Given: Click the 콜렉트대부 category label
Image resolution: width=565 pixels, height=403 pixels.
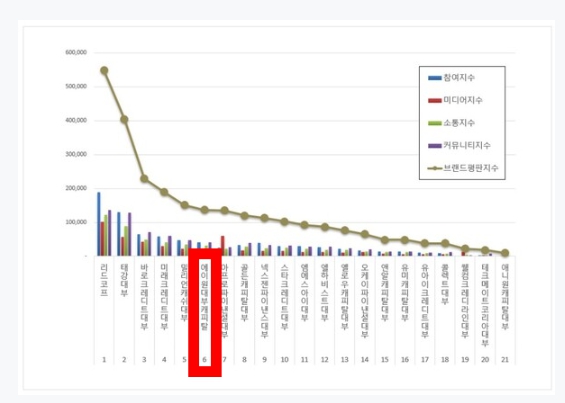Looking at the screenshot, I should 445,284.
